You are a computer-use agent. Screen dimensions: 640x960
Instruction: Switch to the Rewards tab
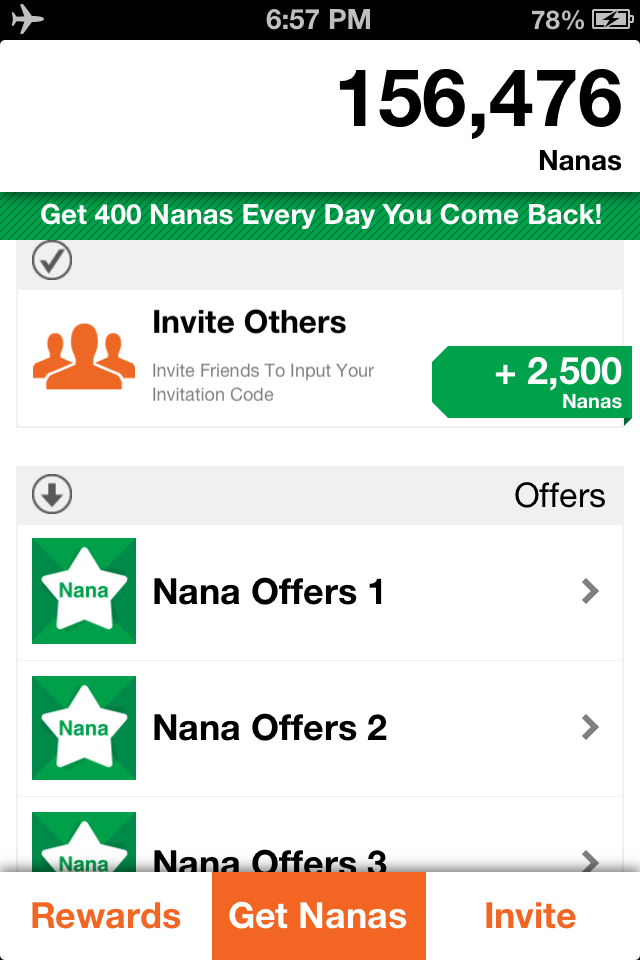click(x=106, y=916)
